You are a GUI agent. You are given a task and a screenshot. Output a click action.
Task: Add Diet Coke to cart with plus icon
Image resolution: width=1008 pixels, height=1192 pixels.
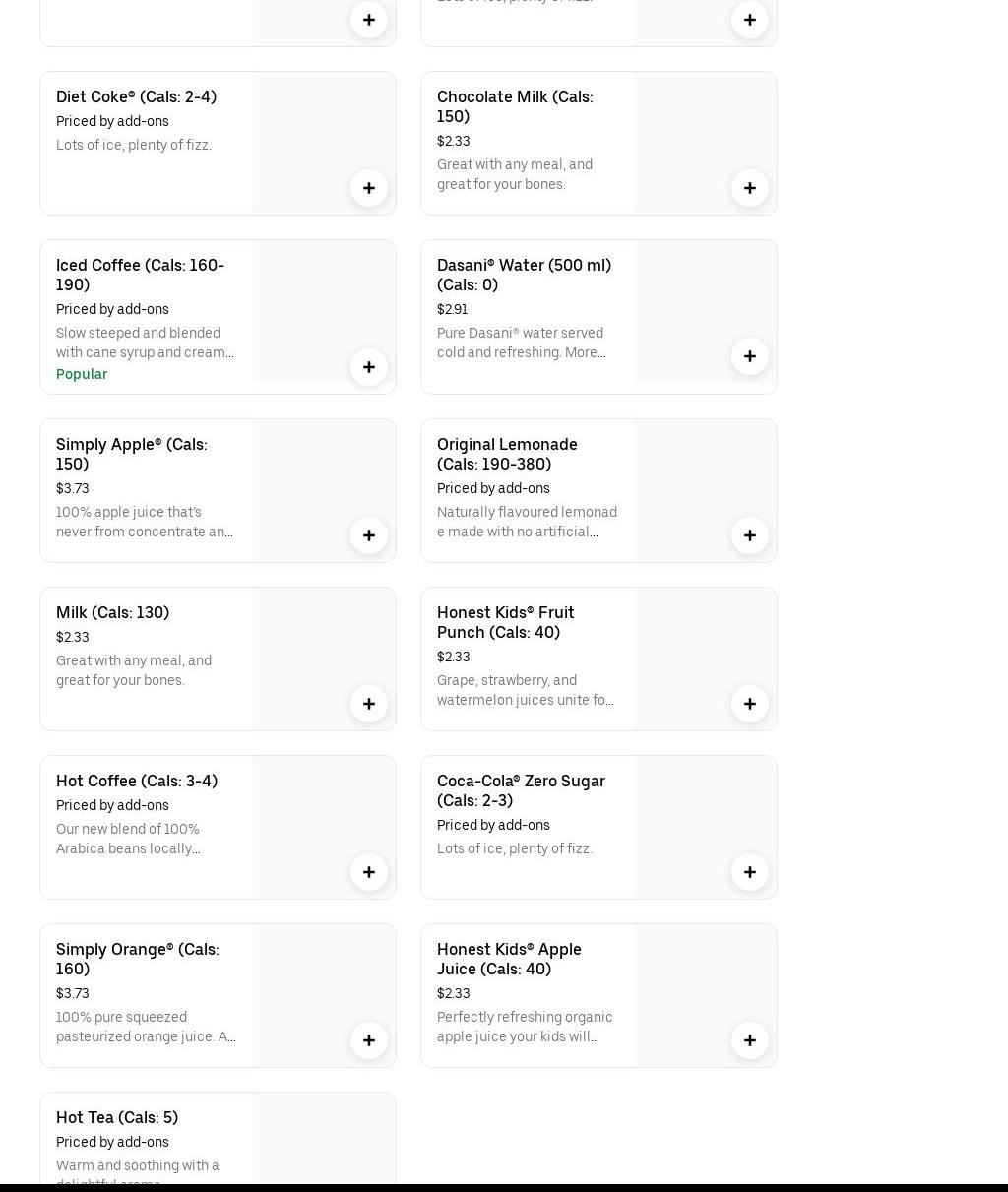pyautogui.click(x=369, y=188)
